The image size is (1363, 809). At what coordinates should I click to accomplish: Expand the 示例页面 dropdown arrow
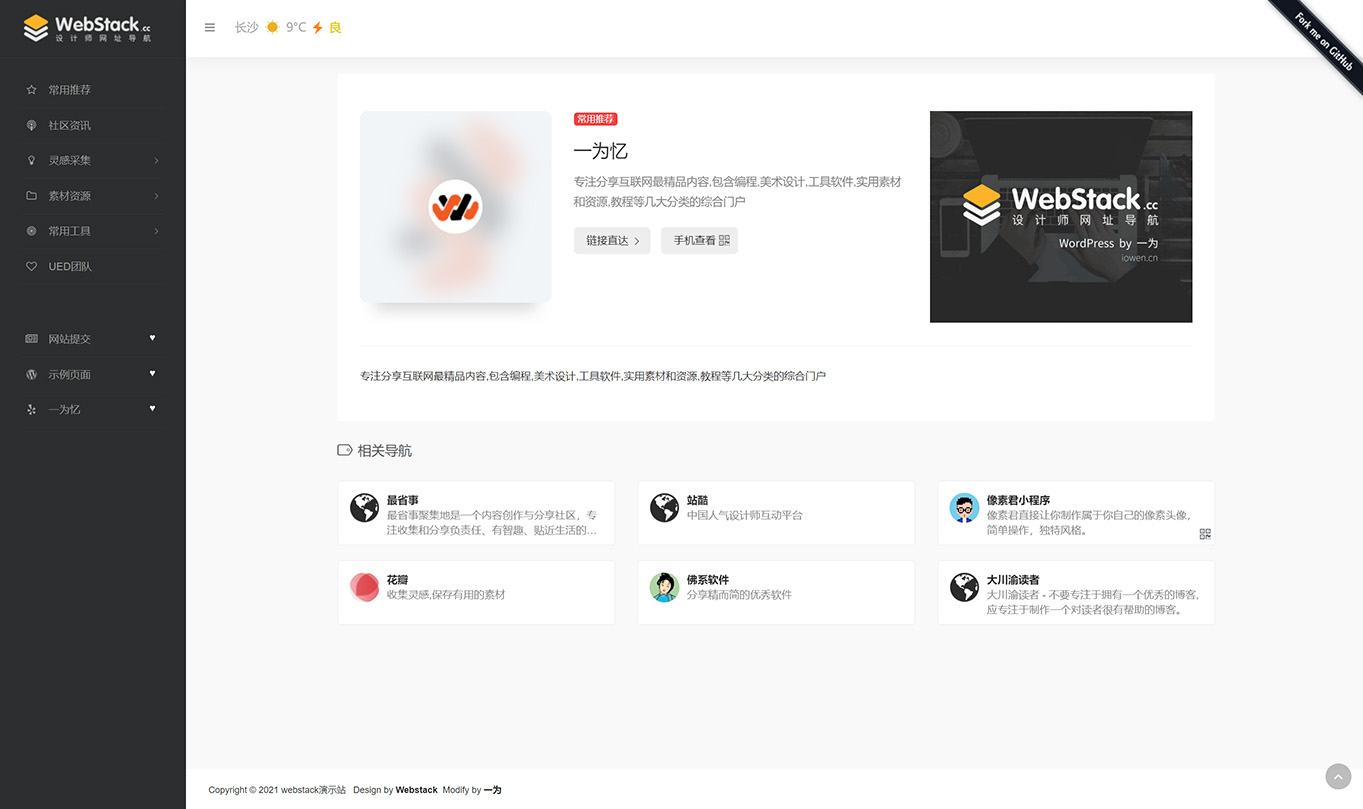tap(153, 373)
